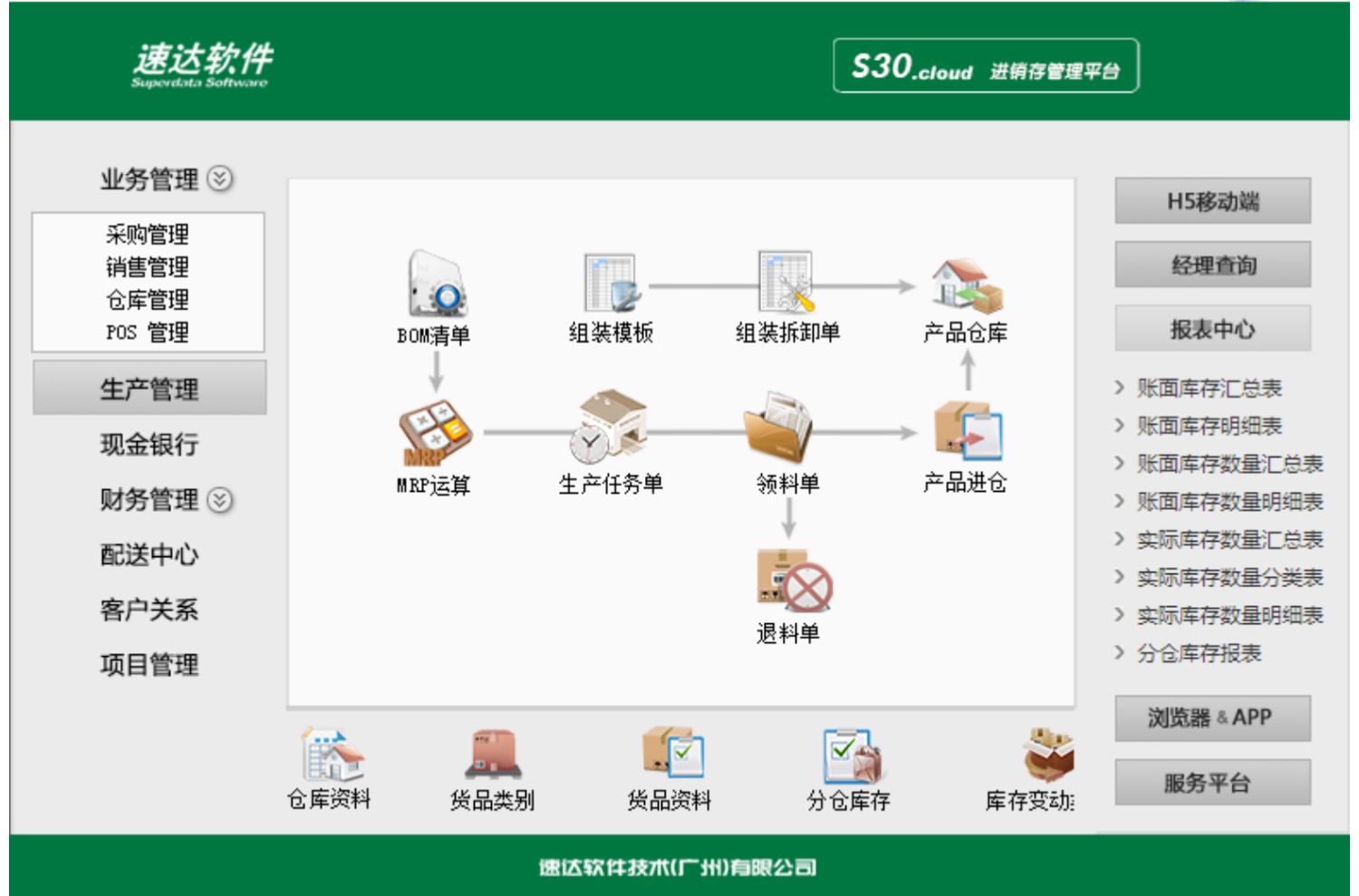Expand the 账面库存明细表 chevron
This screenshot has width=1359, height=896.
click(x=1120, y=426)
